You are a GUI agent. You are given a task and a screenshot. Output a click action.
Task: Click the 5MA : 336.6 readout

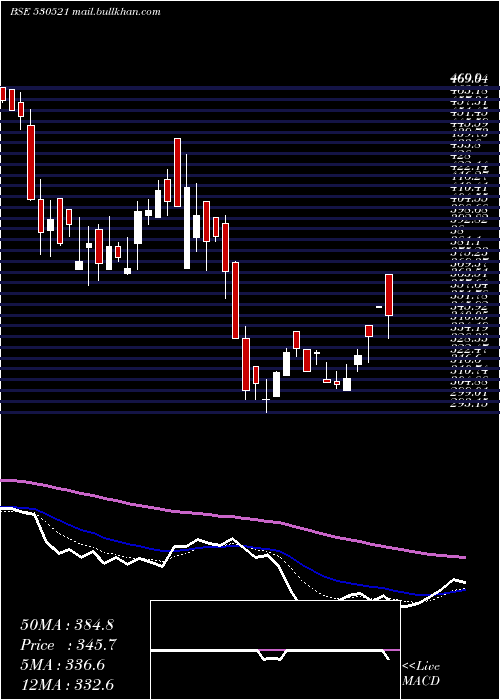[62, 665]
